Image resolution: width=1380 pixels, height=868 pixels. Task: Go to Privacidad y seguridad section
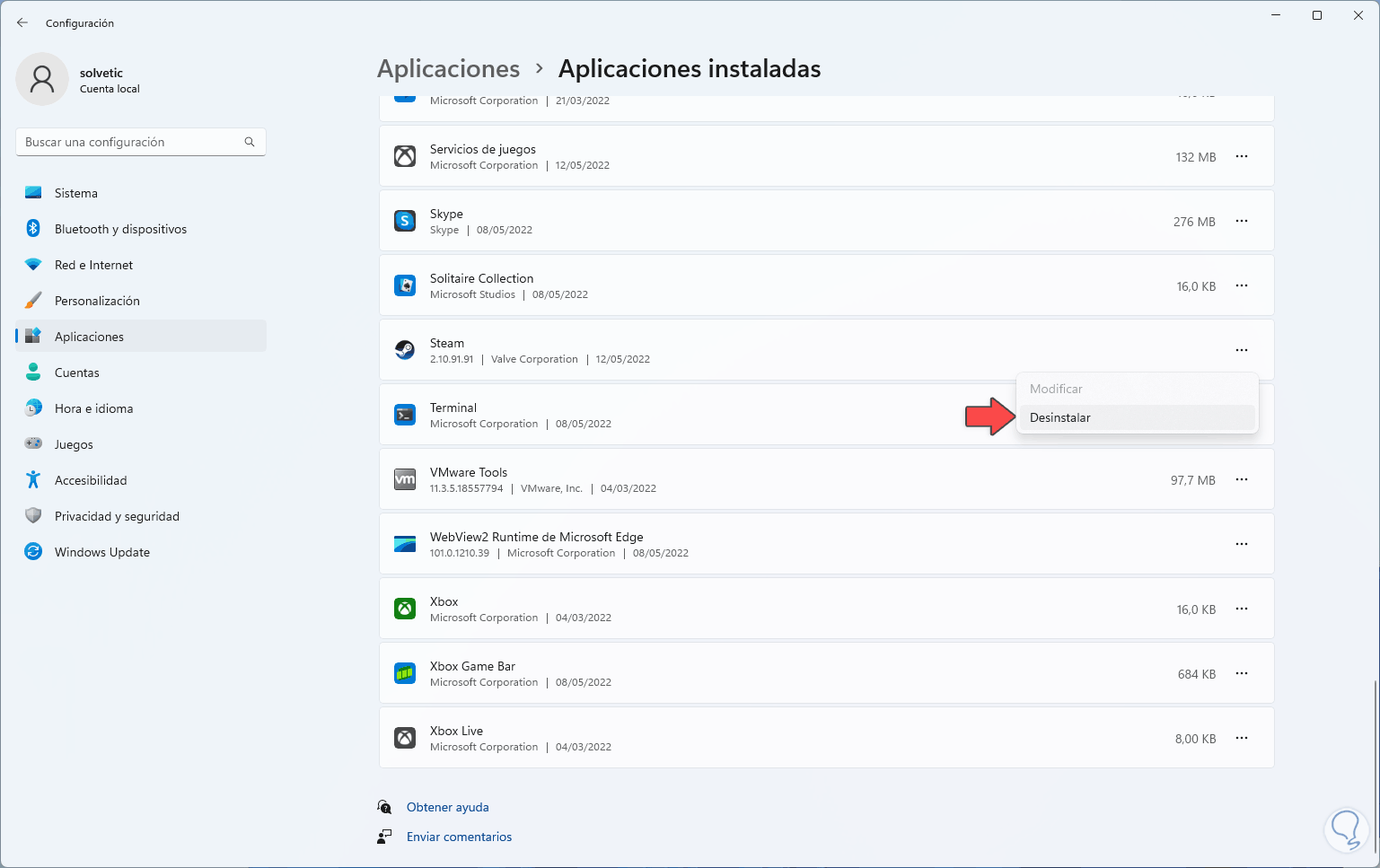point(117,516)
